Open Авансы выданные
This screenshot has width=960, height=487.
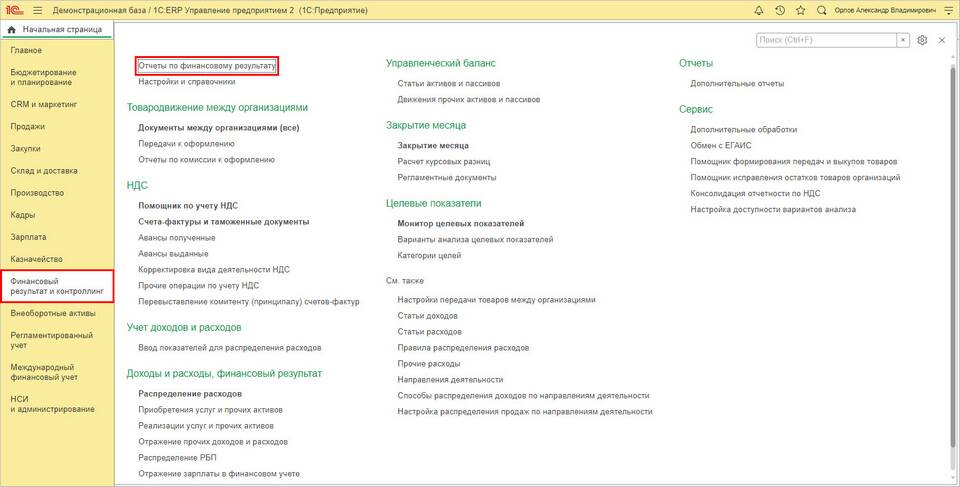pos(173,254)
